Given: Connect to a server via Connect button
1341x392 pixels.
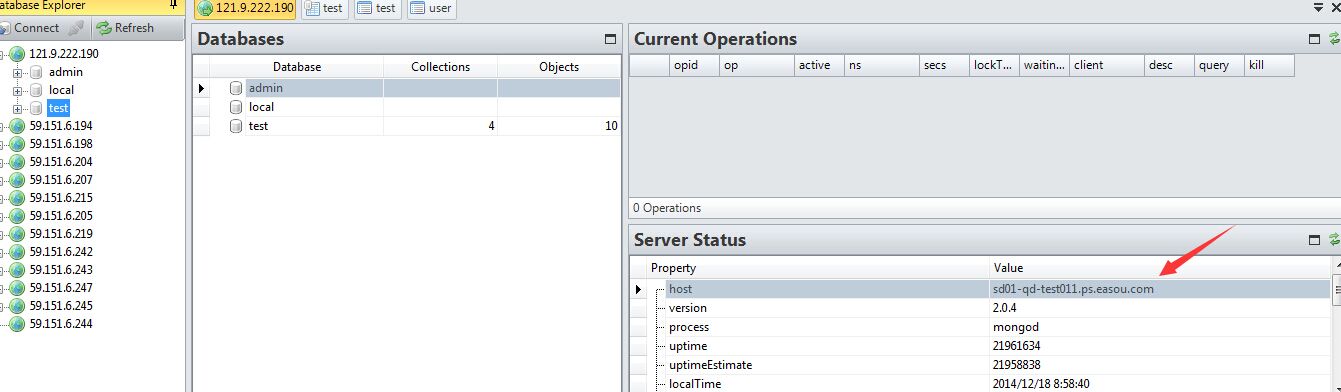Looking at the screenshot, I should (x=30, y=28).
